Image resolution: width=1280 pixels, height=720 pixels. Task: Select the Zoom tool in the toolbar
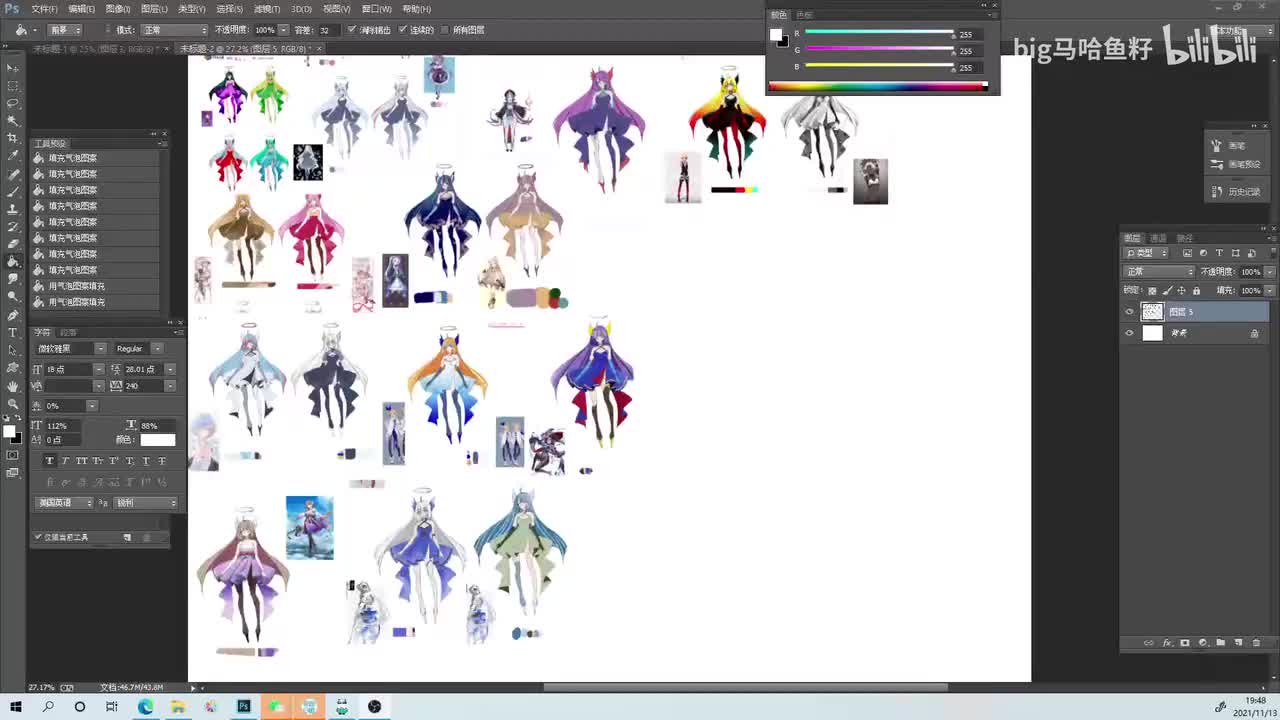click(x=13, y=403)
